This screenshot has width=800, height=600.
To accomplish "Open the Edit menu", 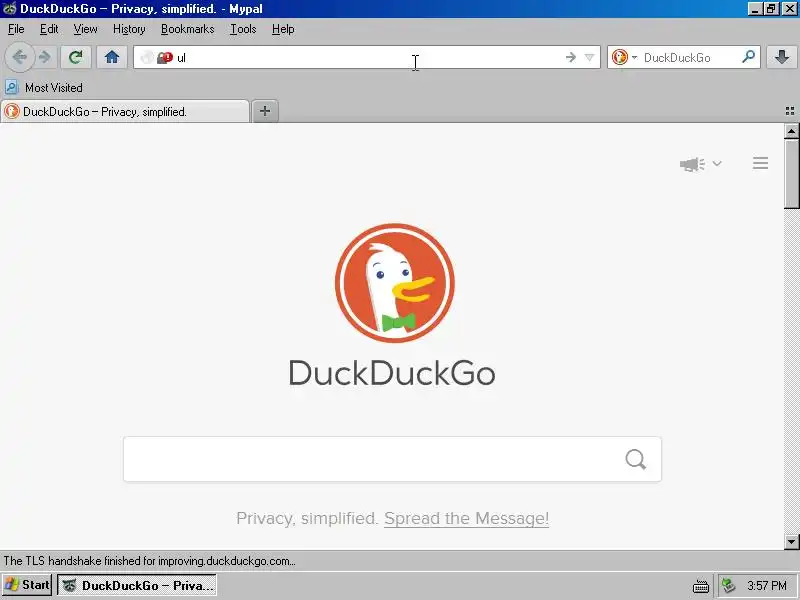I will click(x=49, y=29).
